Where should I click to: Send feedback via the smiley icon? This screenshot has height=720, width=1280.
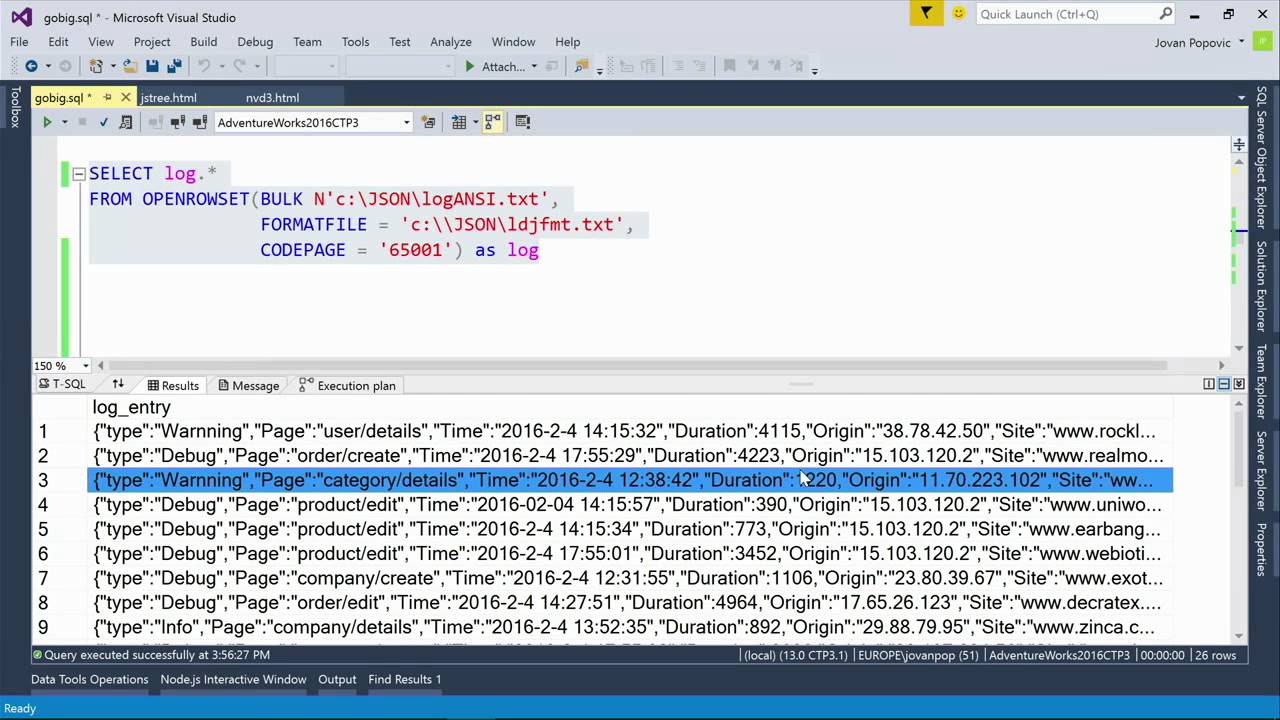(959, 13)
